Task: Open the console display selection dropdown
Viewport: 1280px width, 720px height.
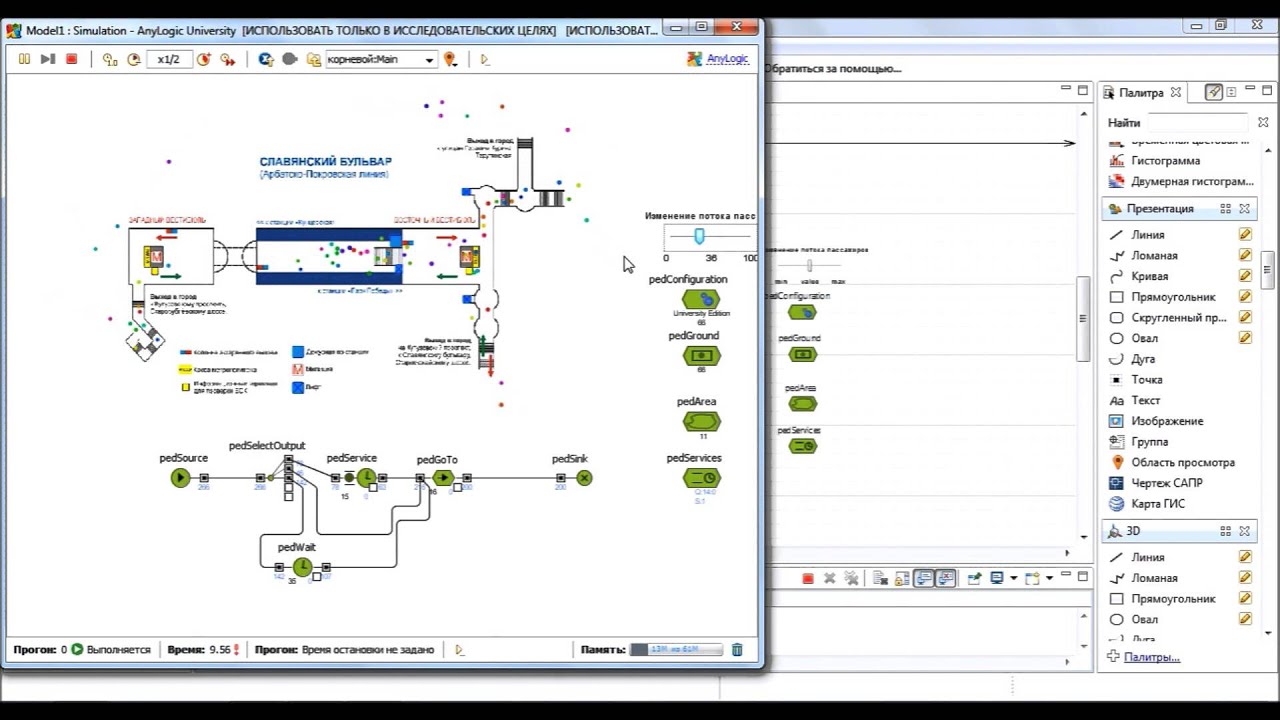Action: tap(1013, 578)
